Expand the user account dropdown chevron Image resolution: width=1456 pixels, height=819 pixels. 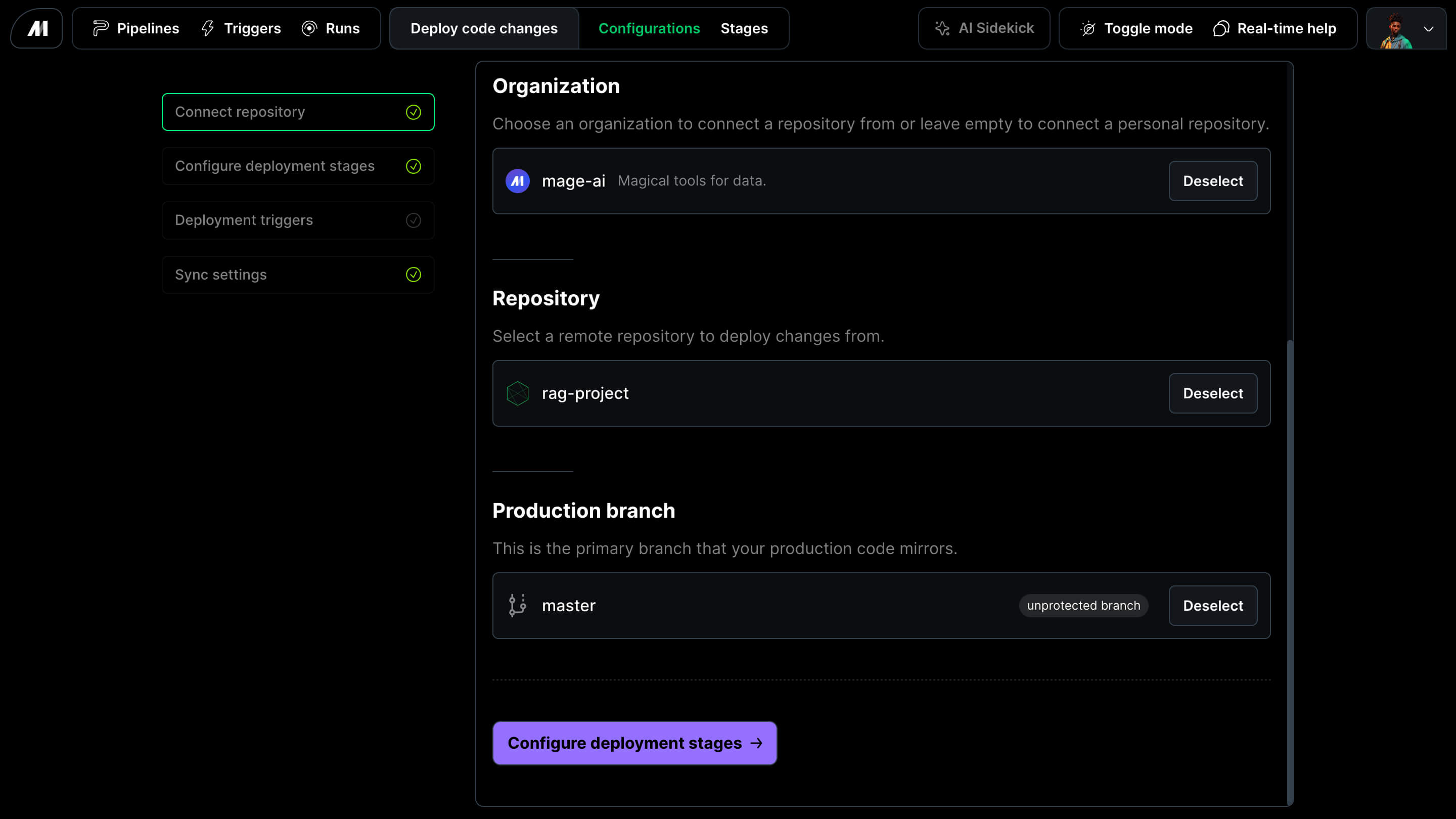pos(1428,29)
